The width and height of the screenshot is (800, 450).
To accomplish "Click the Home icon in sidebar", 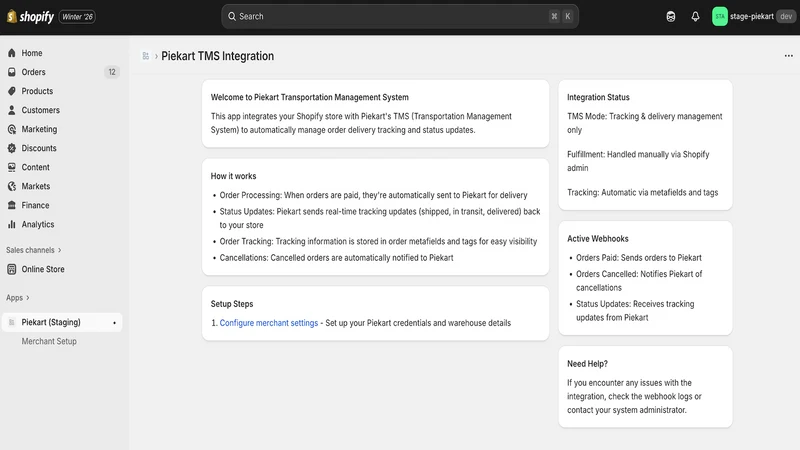I will pos(12,53).
